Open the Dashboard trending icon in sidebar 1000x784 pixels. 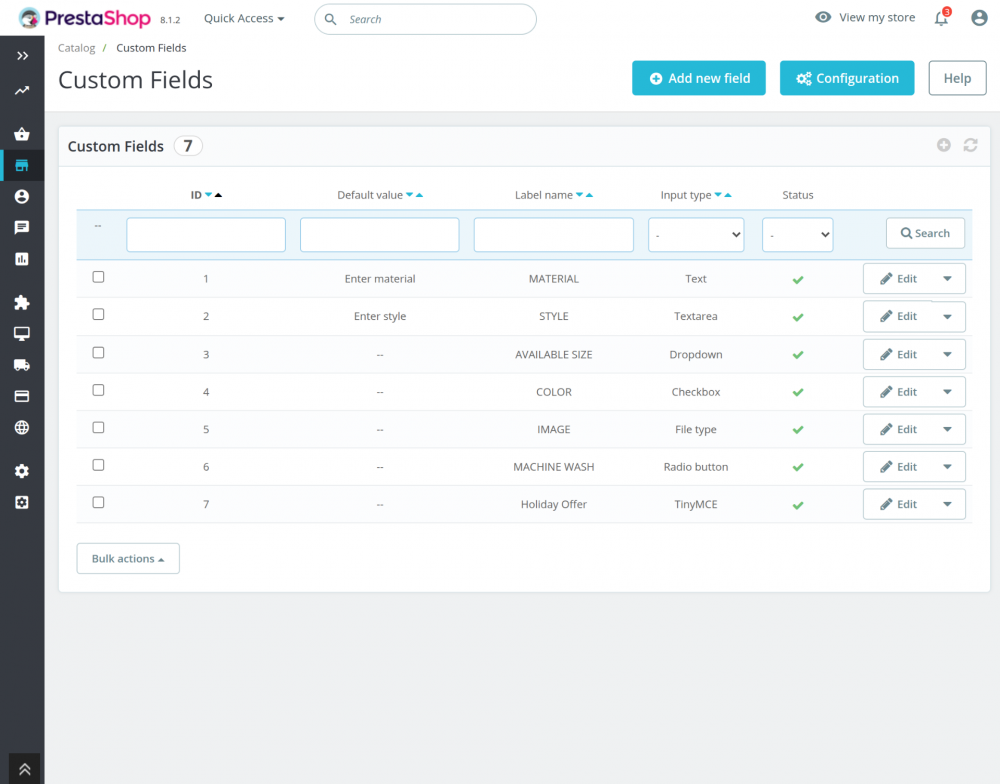pyautogui.click(x=22, y=91)
